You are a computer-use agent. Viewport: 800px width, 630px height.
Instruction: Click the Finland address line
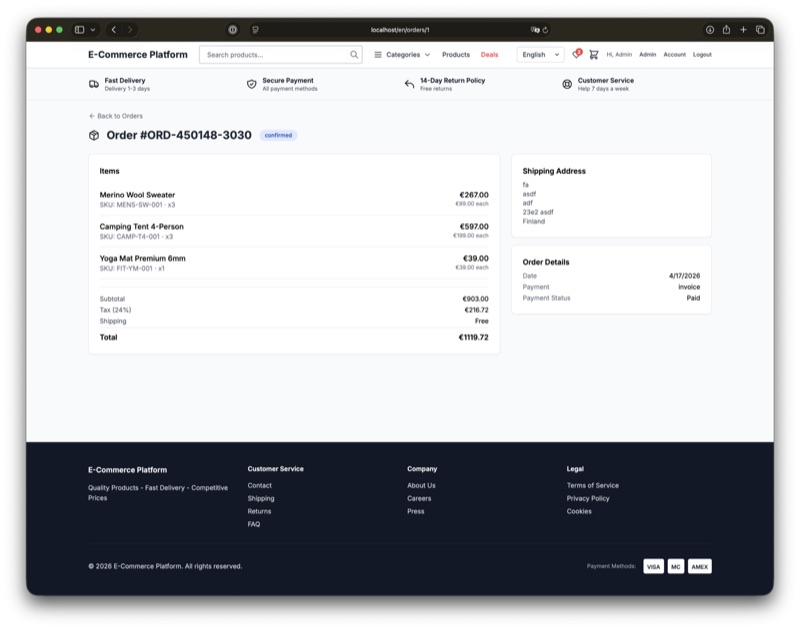point(534,221)
